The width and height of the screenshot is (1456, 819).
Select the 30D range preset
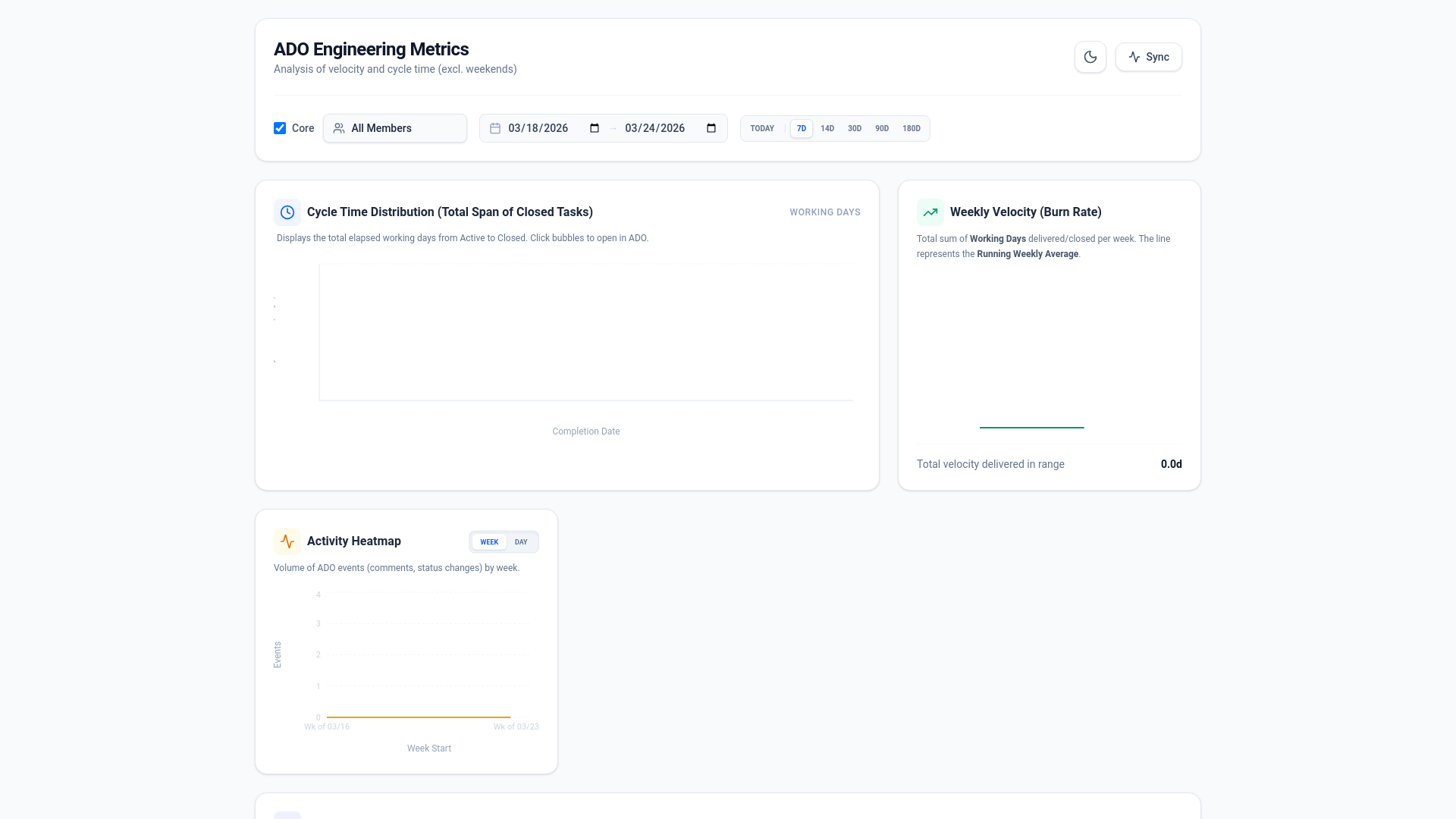coord(855,129)
